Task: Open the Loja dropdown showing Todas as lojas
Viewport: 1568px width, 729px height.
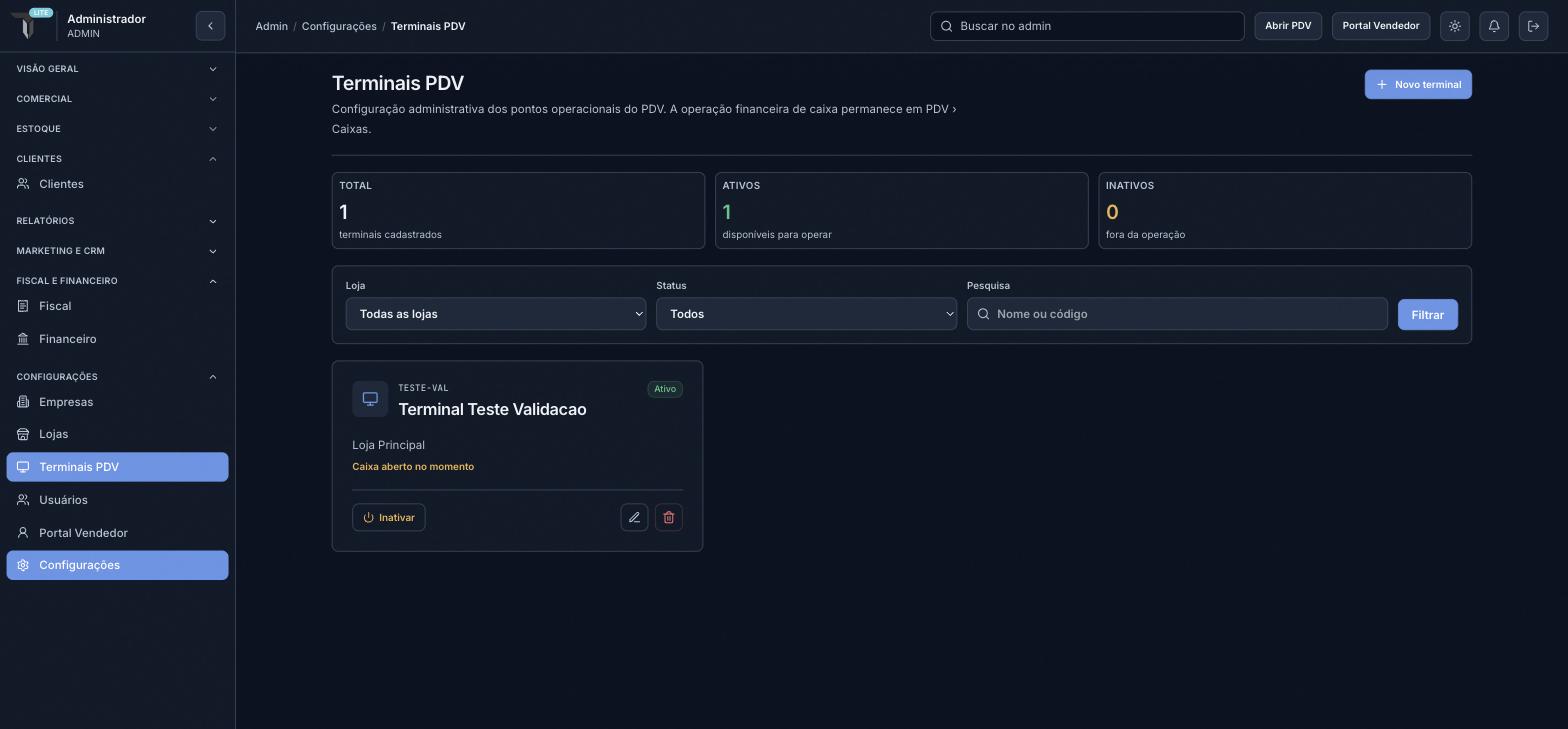Action: (496, 314)
